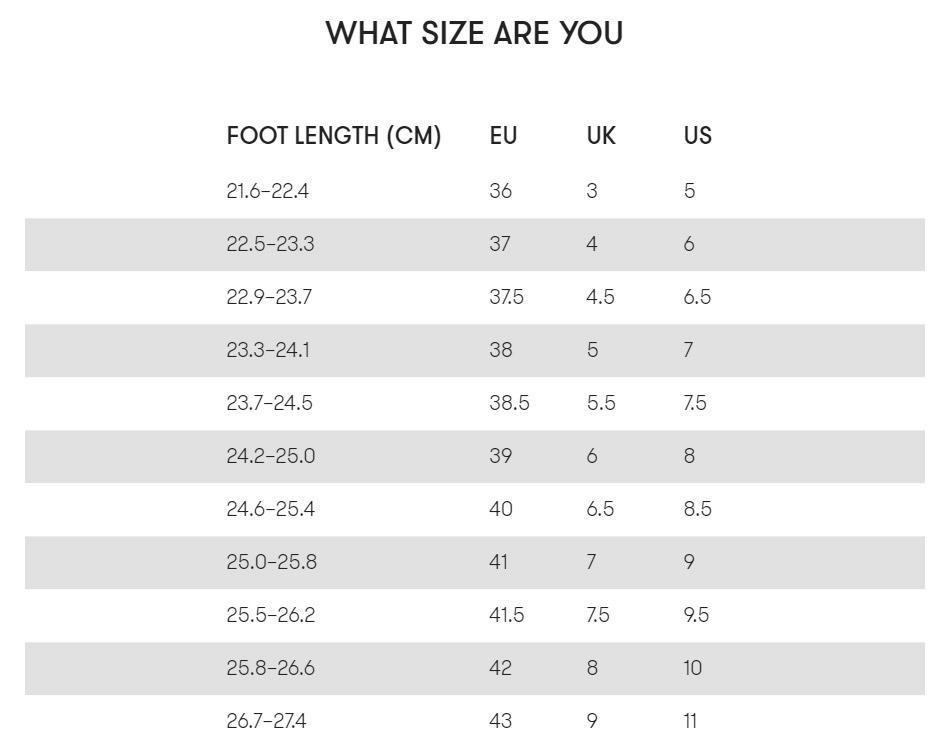Image resolution: width=937 pixels, height=754 pixels.
Task: Click EU size 43 in last row
Action: click(501, 721)
